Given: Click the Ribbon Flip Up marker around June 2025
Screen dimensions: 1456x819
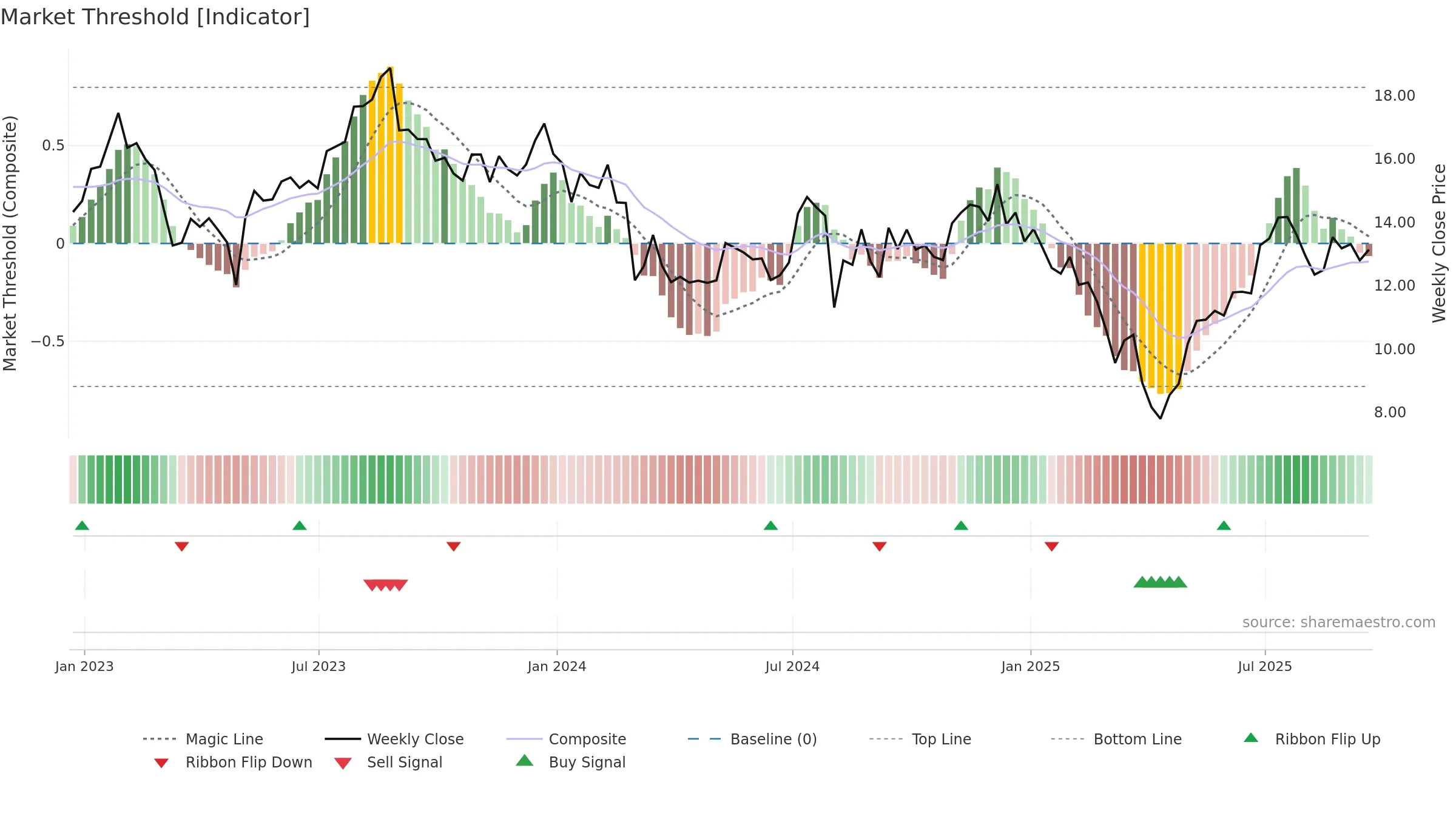Looking at the screenshot, I should (1224, 525).
